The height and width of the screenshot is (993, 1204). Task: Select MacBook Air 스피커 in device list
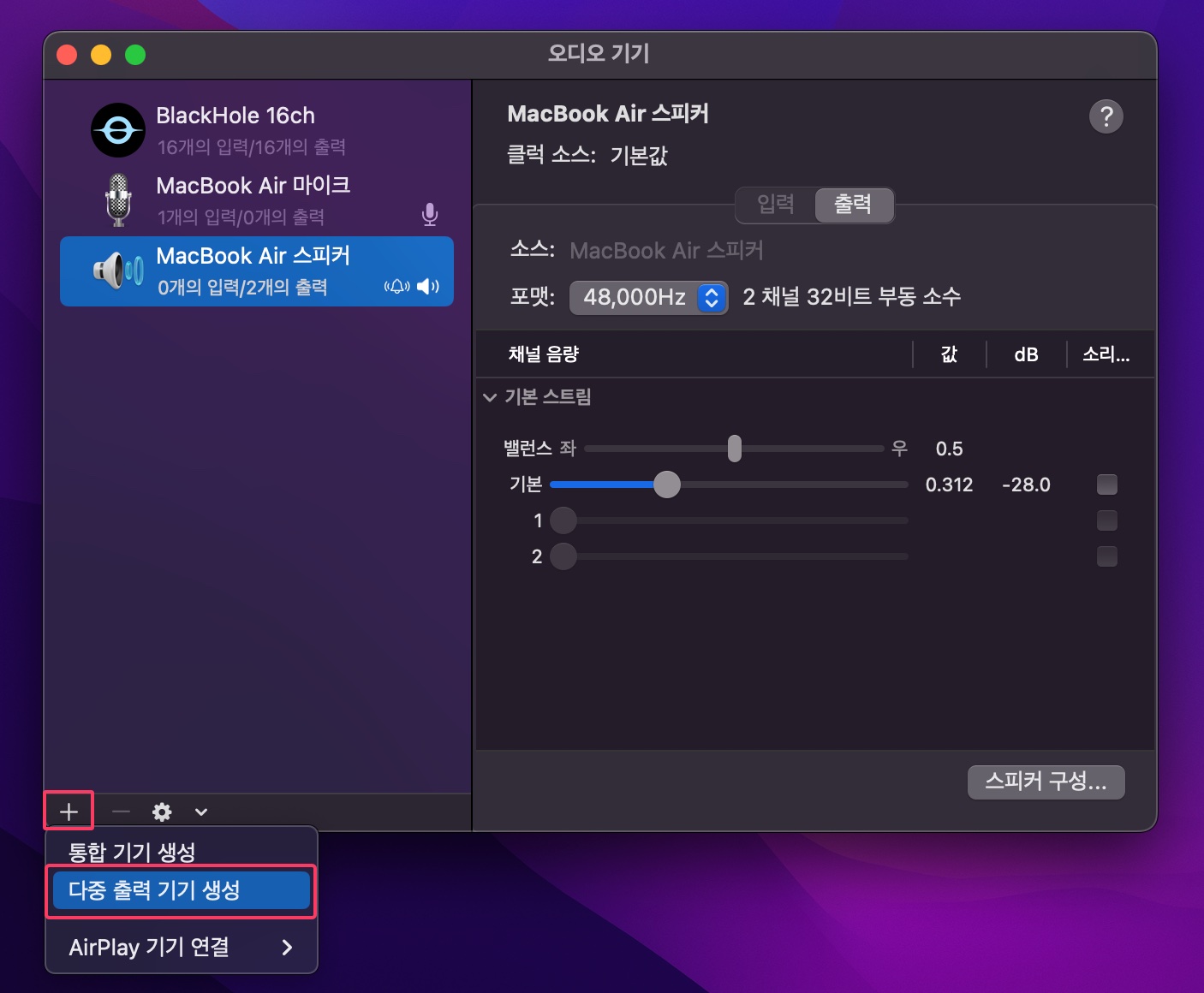[257, 271]
